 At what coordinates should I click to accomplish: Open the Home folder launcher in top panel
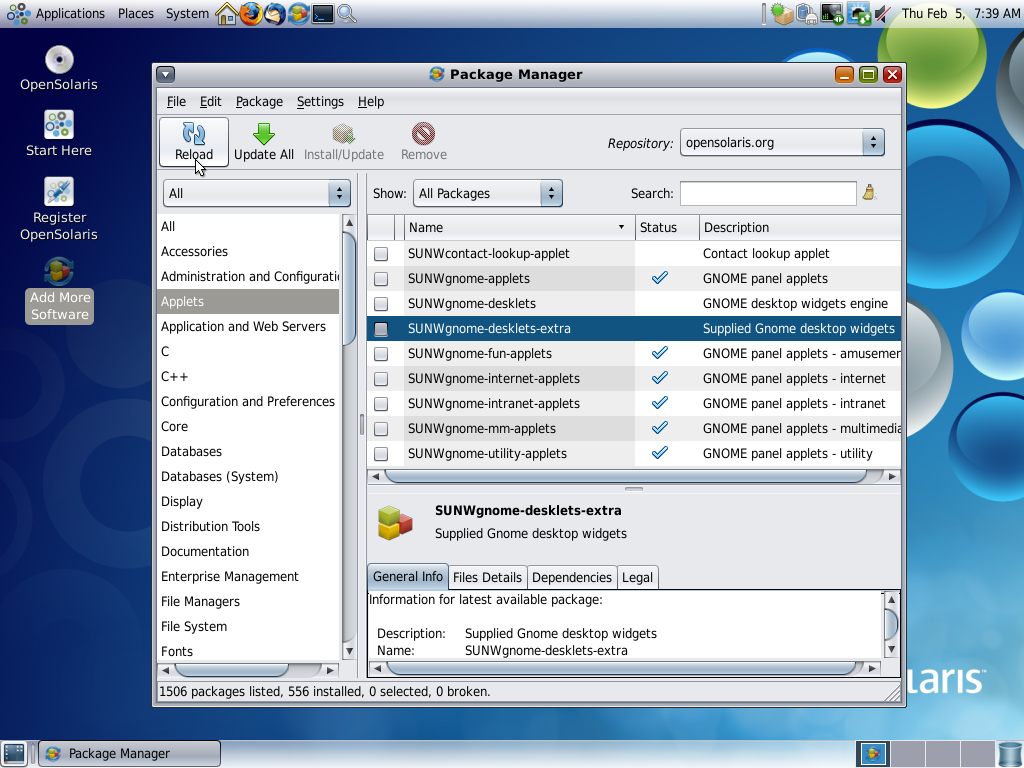226,14
